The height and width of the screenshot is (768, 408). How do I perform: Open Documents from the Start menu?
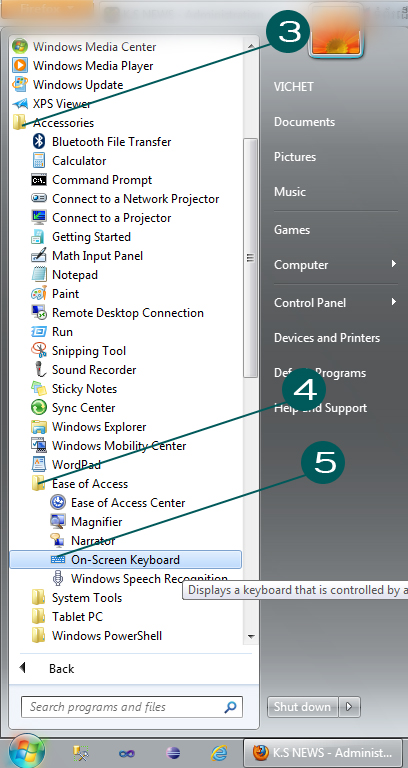[304, 122]
